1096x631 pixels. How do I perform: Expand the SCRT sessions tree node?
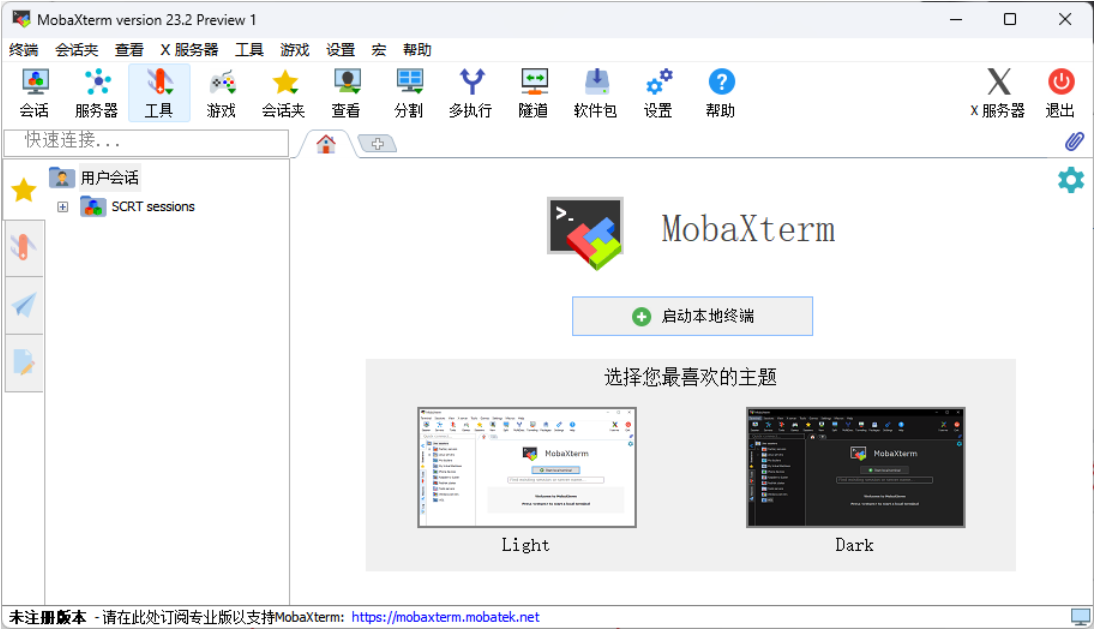point(63,207)
